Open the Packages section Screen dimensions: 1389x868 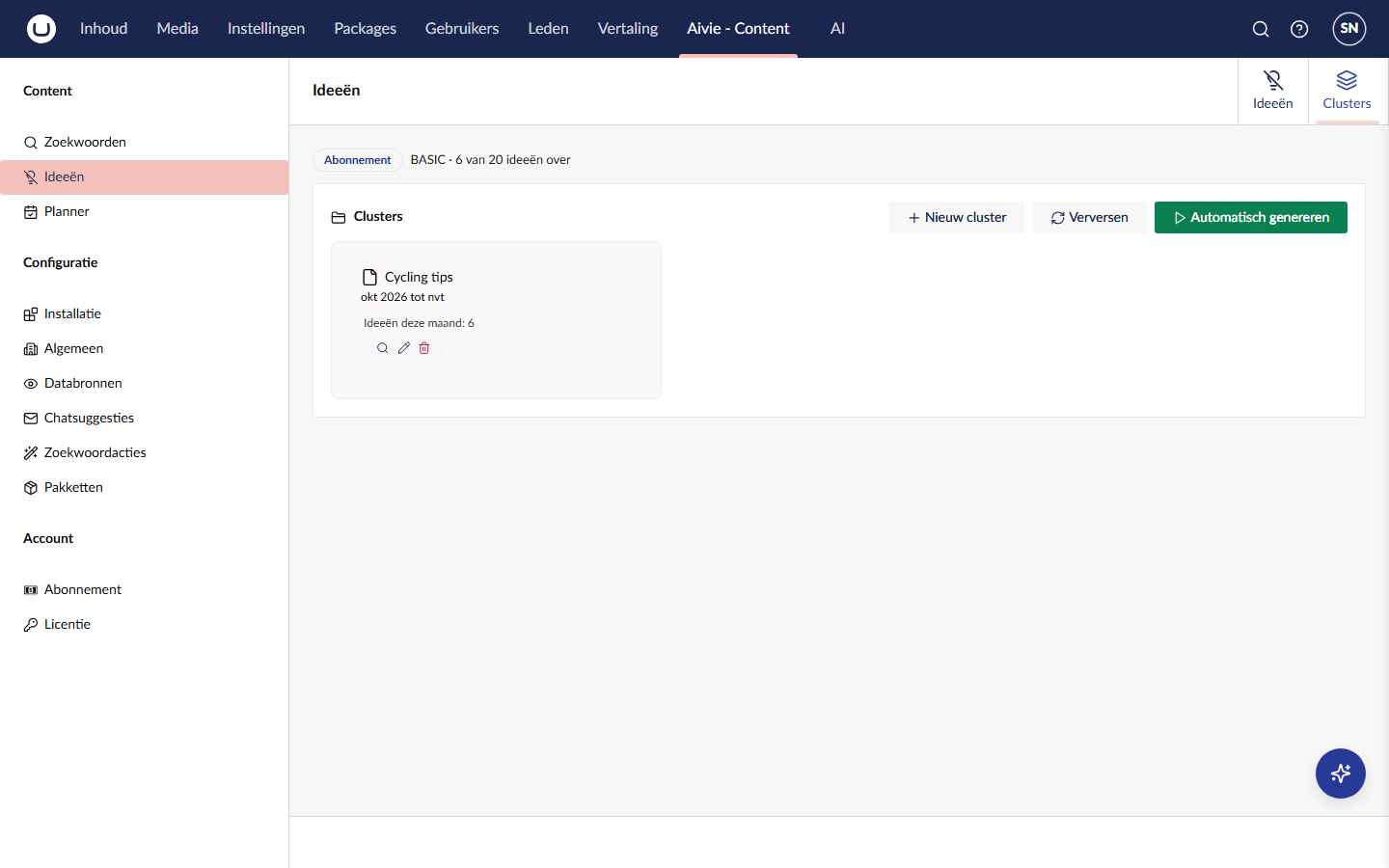click(x=365, y=29)
